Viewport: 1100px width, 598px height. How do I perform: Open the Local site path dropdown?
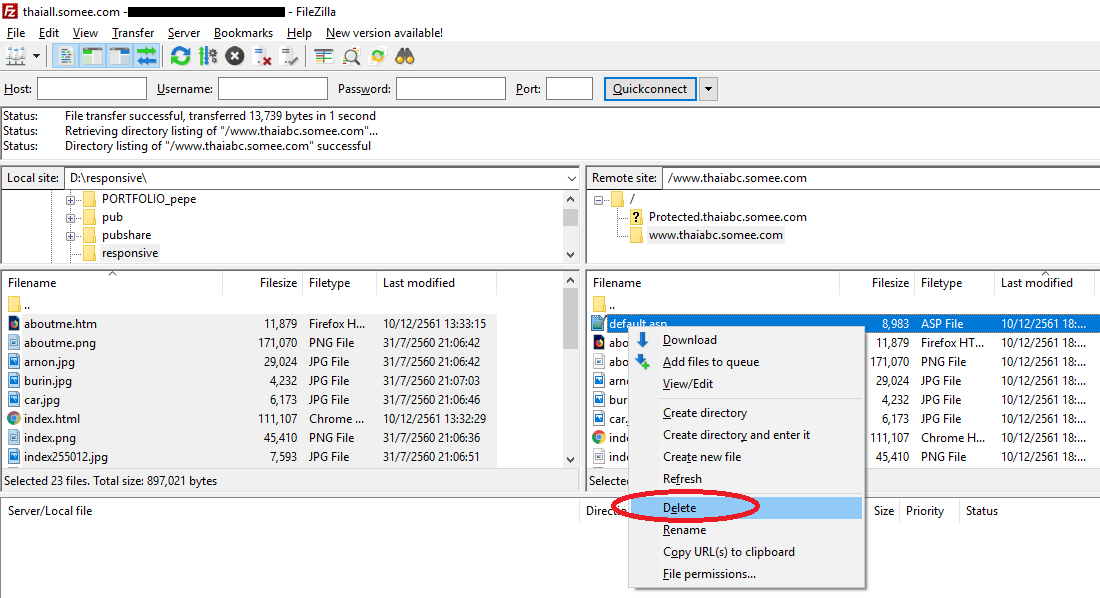(x=569, y=178)
